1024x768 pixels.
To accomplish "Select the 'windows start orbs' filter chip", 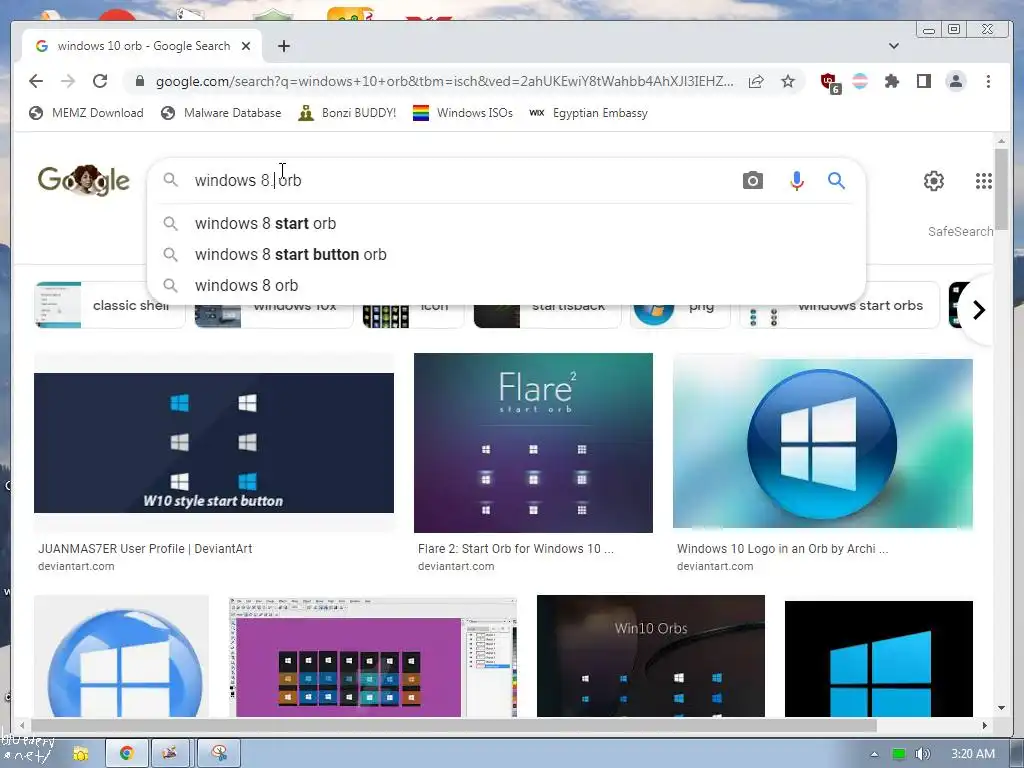I will [839, 306].
